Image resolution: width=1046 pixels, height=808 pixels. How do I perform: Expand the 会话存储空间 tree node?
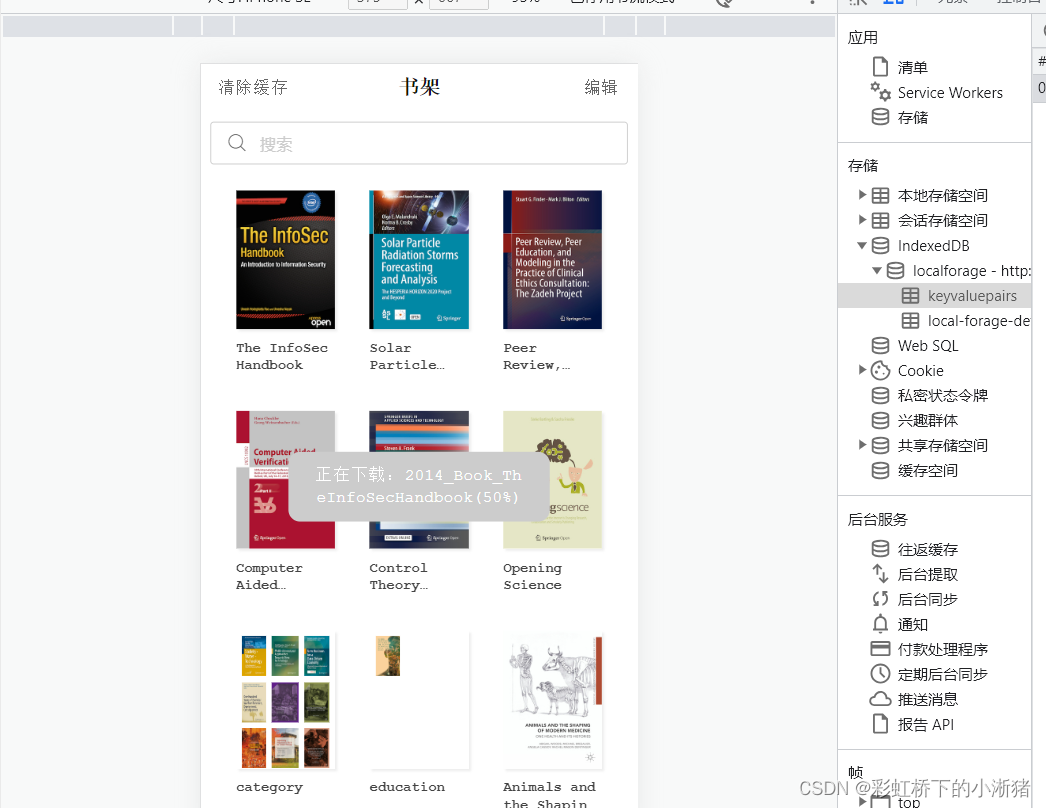click(x=862, y=220)
